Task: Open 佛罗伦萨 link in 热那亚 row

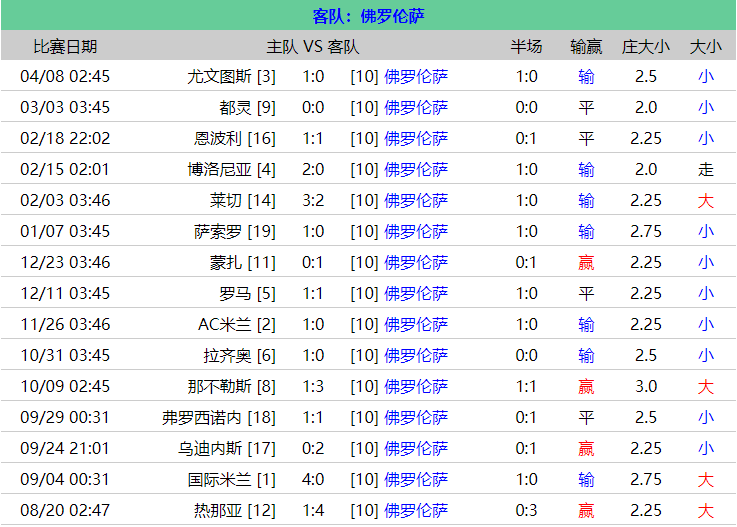Action: coord(416,511)
